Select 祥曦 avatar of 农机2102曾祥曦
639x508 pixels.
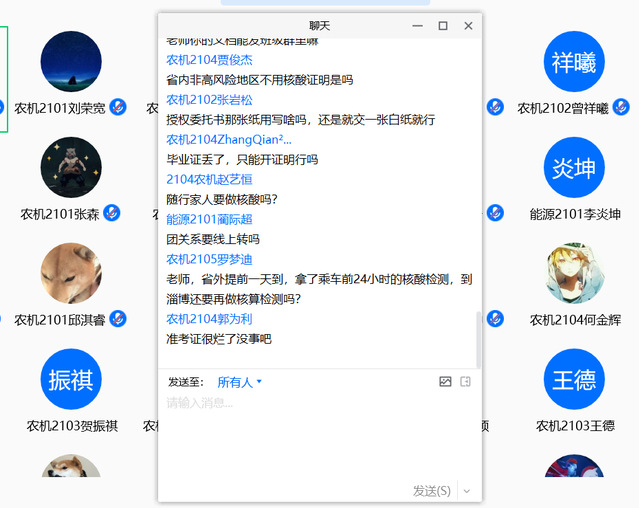(573, 63)
